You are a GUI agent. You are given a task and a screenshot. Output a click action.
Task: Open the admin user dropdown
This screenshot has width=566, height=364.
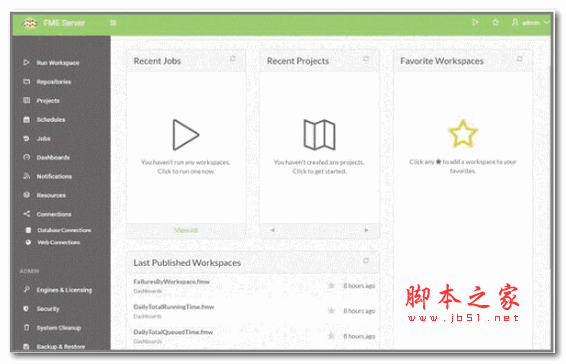(530, 22)
